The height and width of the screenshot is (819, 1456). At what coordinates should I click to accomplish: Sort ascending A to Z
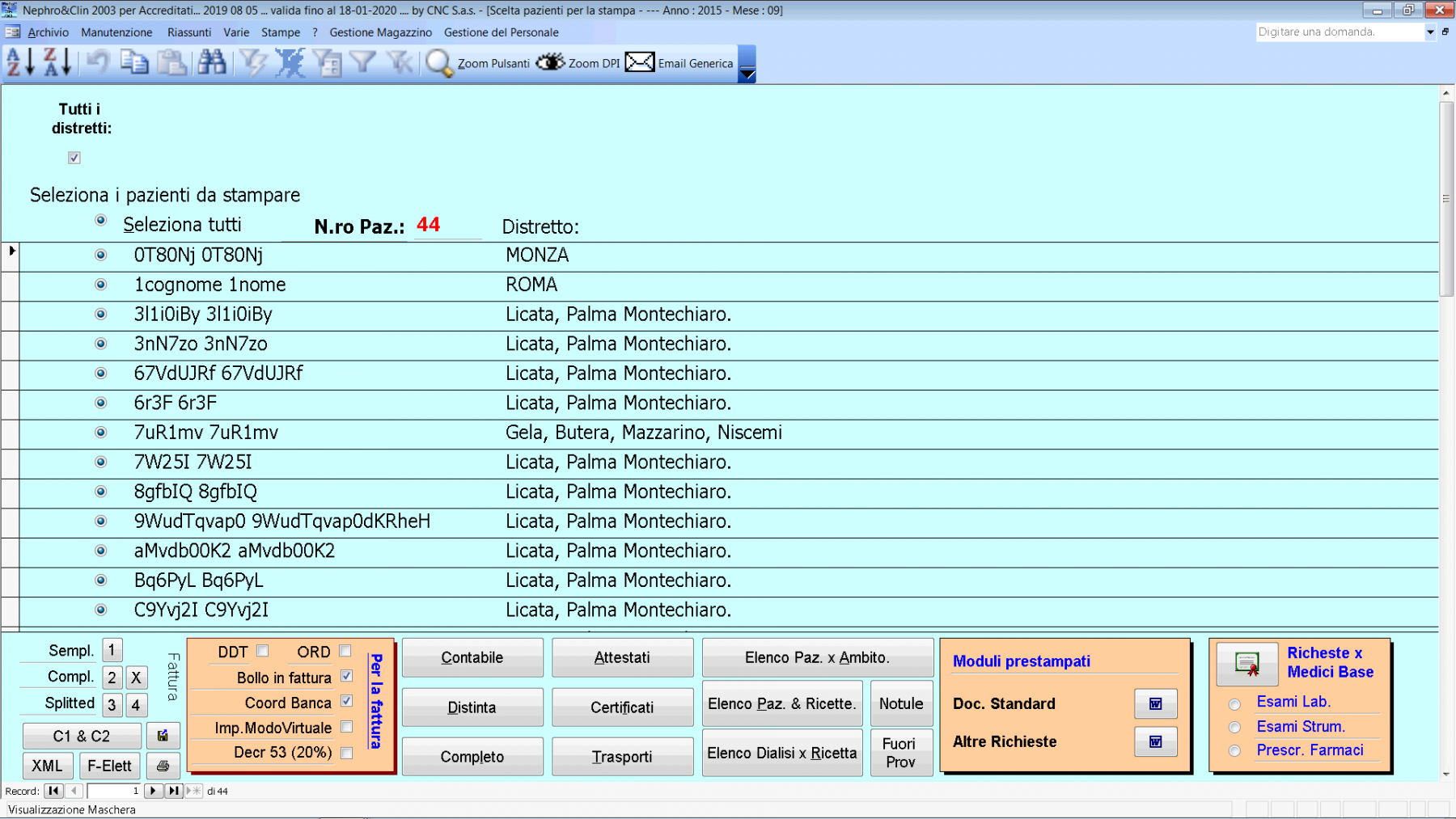click(21, 63)
